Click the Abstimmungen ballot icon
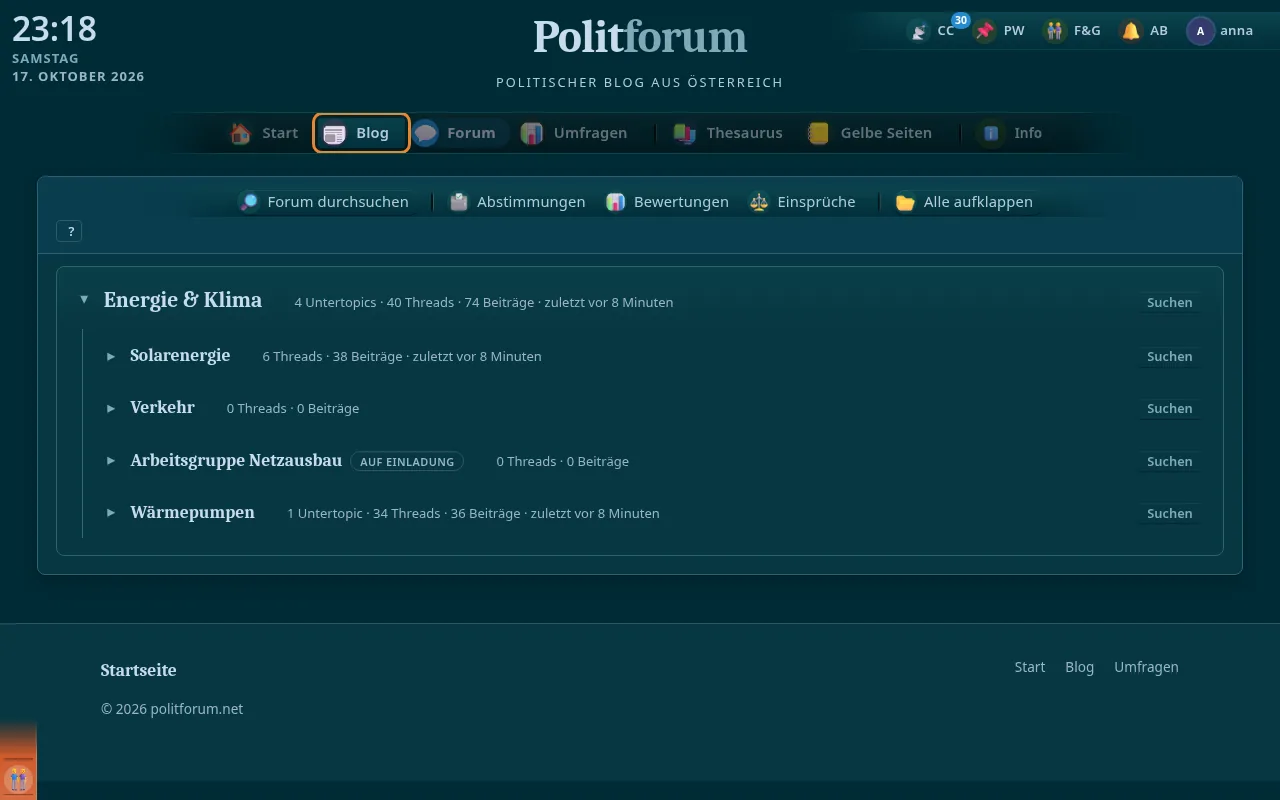The height and width of the screenshot is (800, 1280). coord(459,202)
